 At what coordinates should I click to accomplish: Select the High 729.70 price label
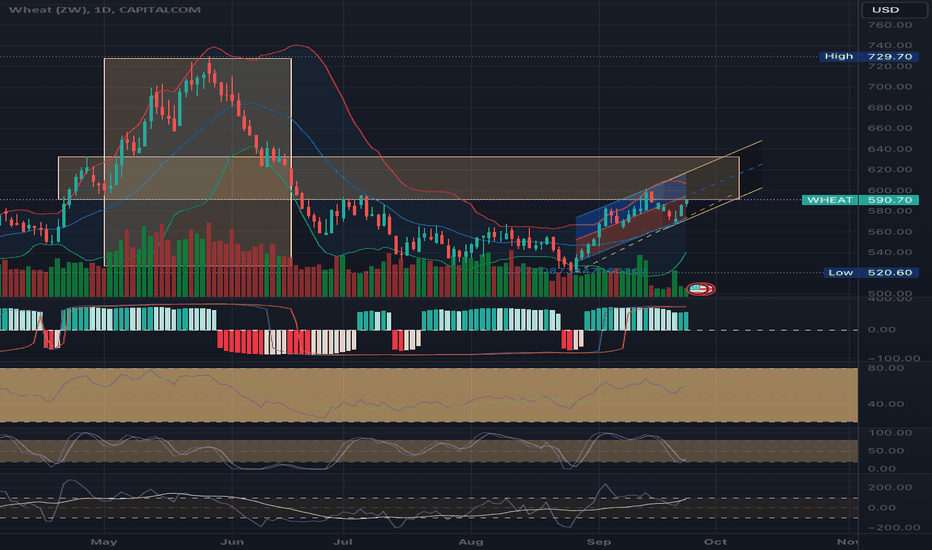point(868,56)
